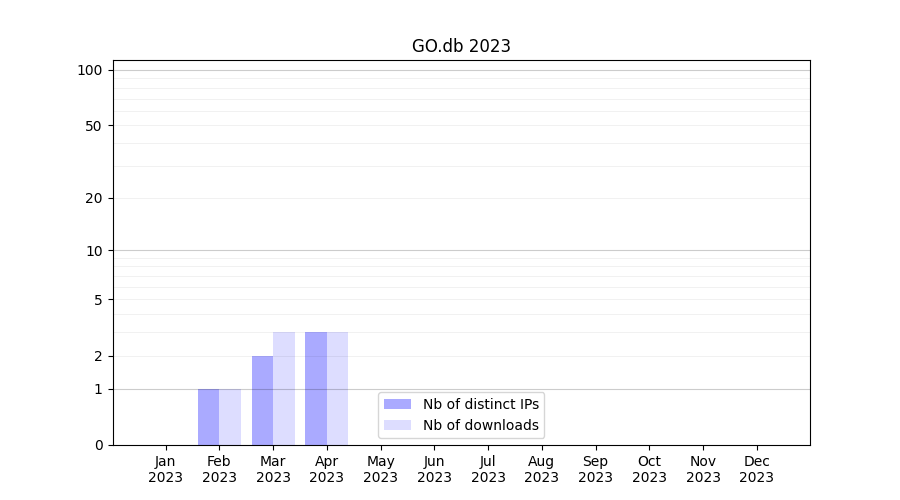This screenshot has height=500, width=900.
Task: Click the 'Nb of distinct IPs' legend color swatch
Action: (x=397, y=404)
